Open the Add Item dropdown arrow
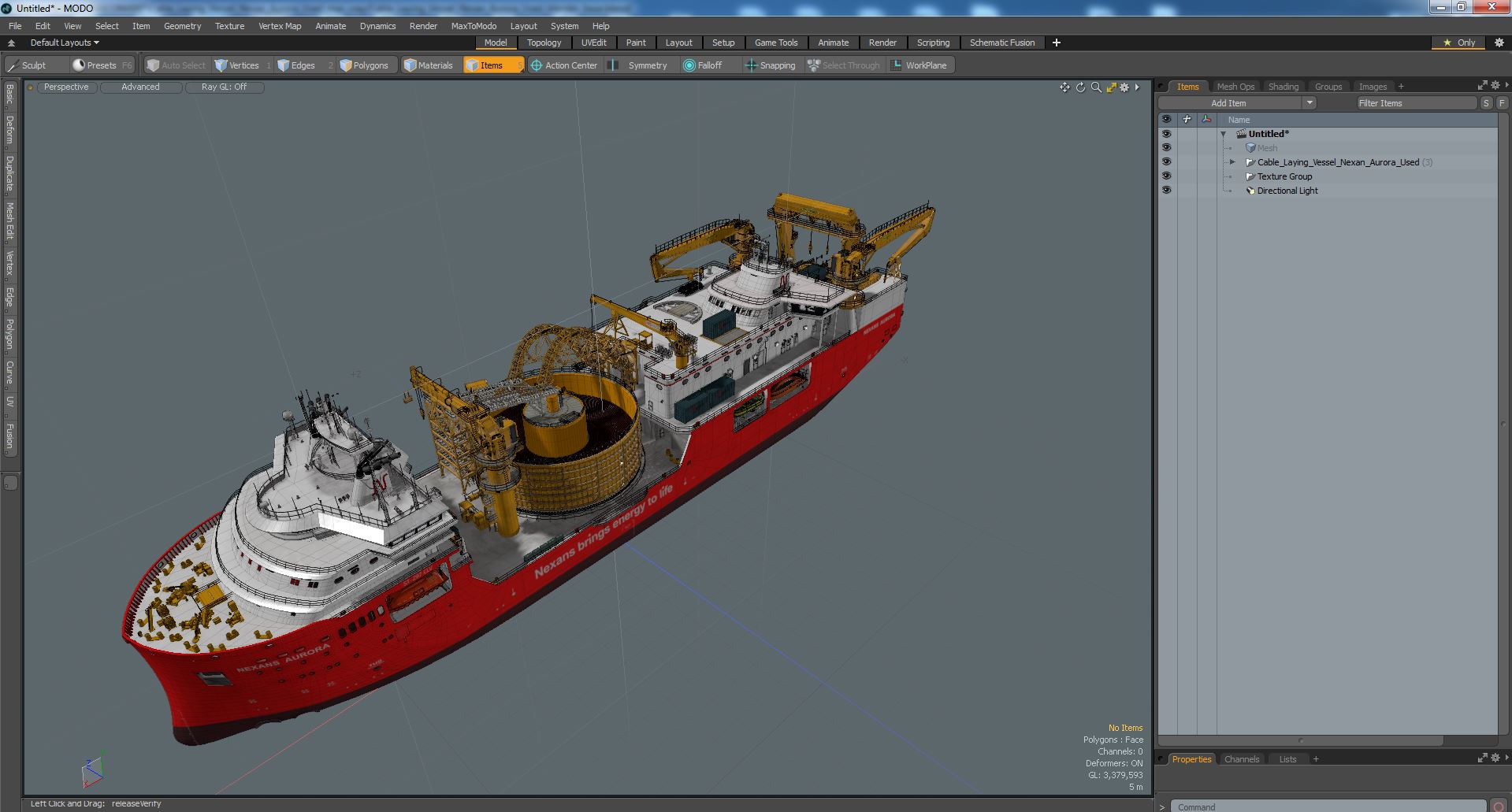The image size is (1512, 812). (1310, 103)
